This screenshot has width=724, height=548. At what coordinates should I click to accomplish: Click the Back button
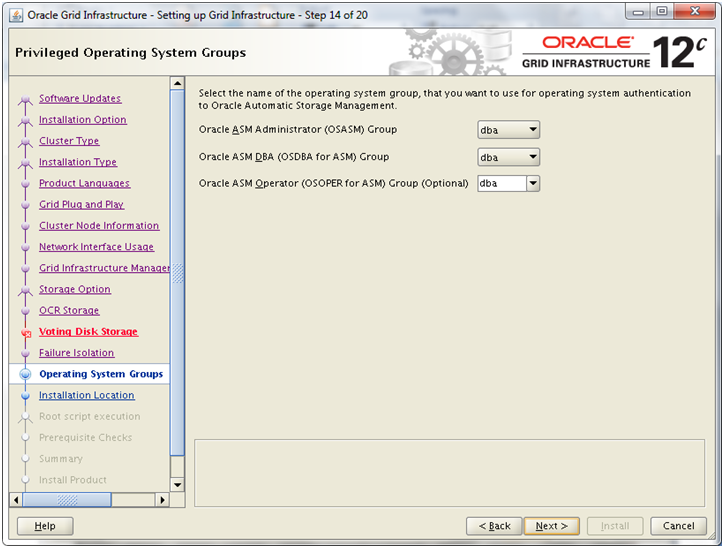pyautogui.click(x=494, y=526)
